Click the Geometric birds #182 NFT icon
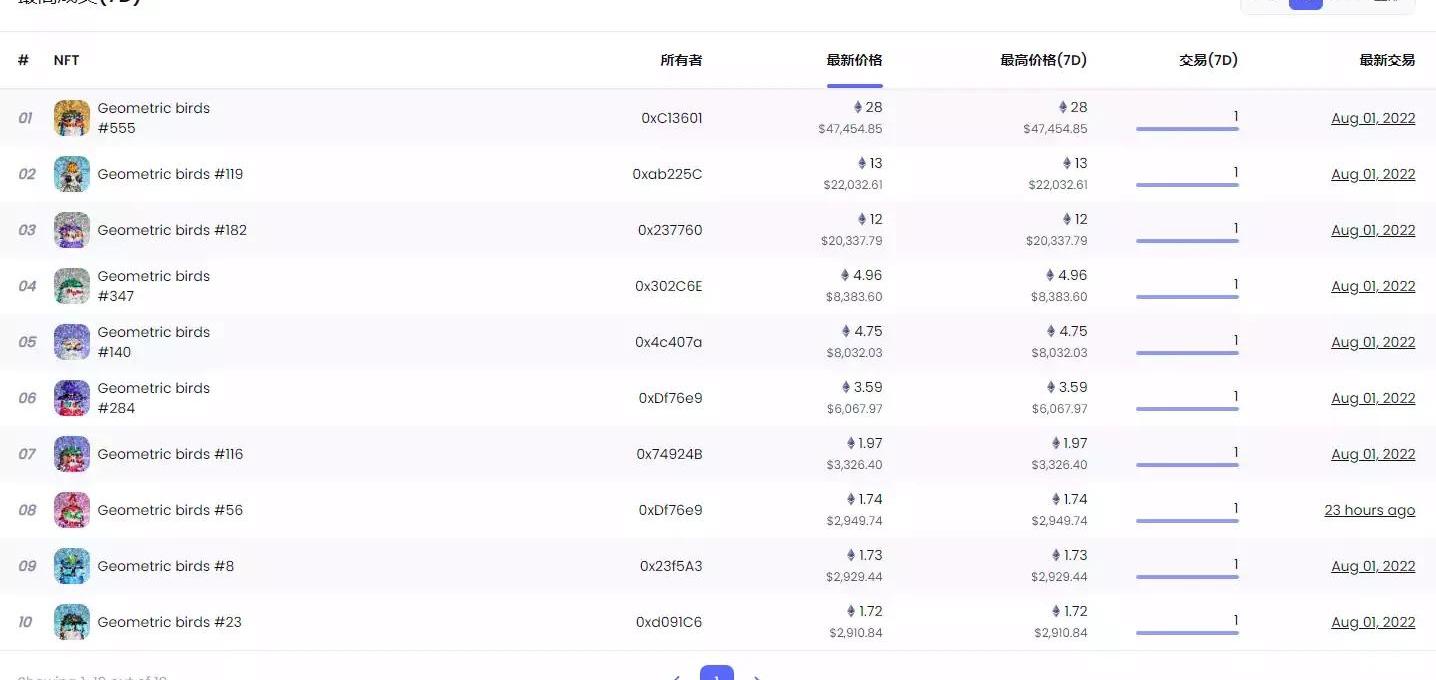The image size is (1436, 680). click(72, 230)
